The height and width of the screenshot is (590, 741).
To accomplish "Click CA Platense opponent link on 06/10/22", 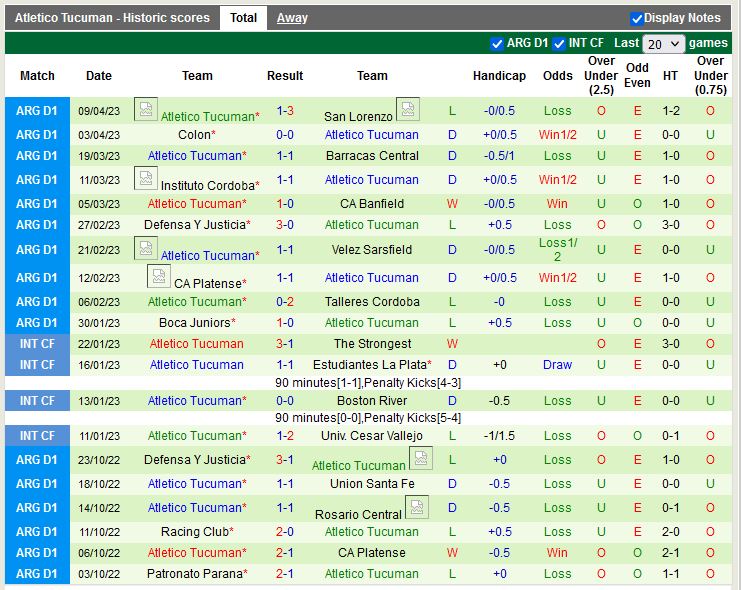I will click(372, 553).
